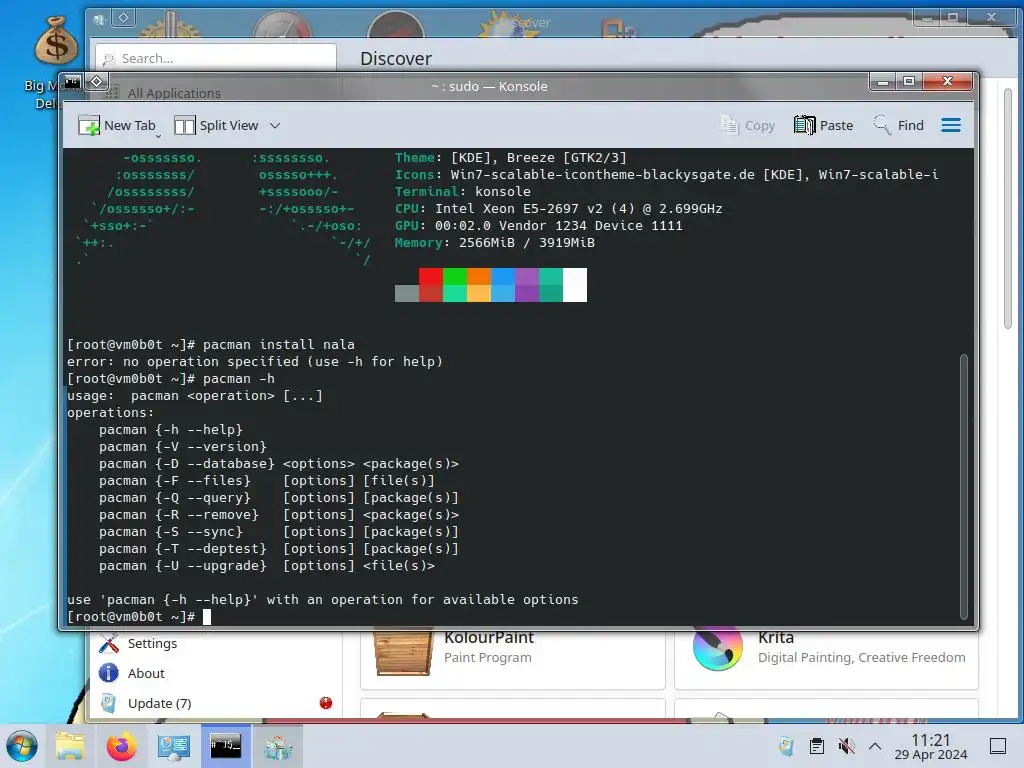Image resolution: width=1024 pixels, height=768 pixels.
Task: Click the KolourPaint application icon
Action: click(403, 652)
